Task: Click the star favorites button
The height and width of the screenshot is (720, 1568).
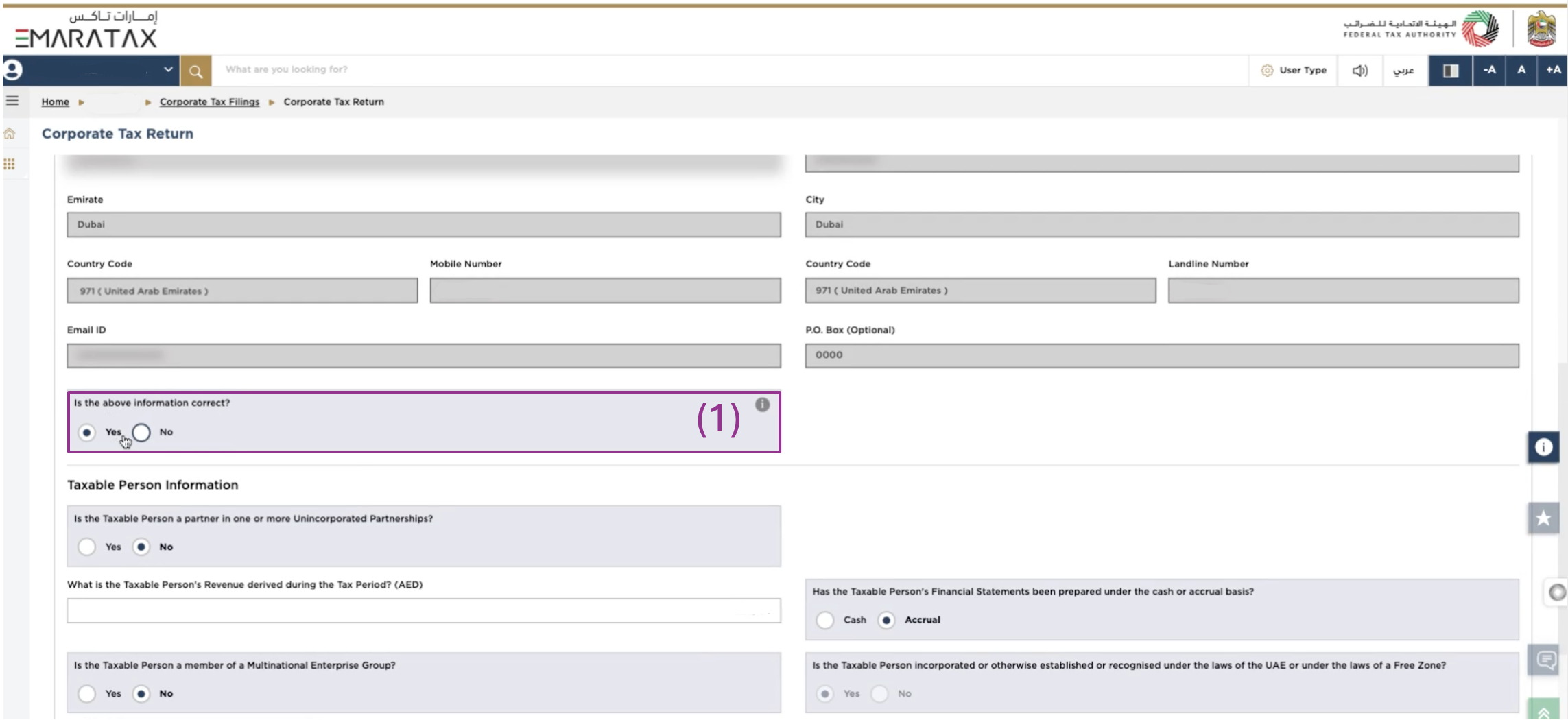Action: point(1543,518)
